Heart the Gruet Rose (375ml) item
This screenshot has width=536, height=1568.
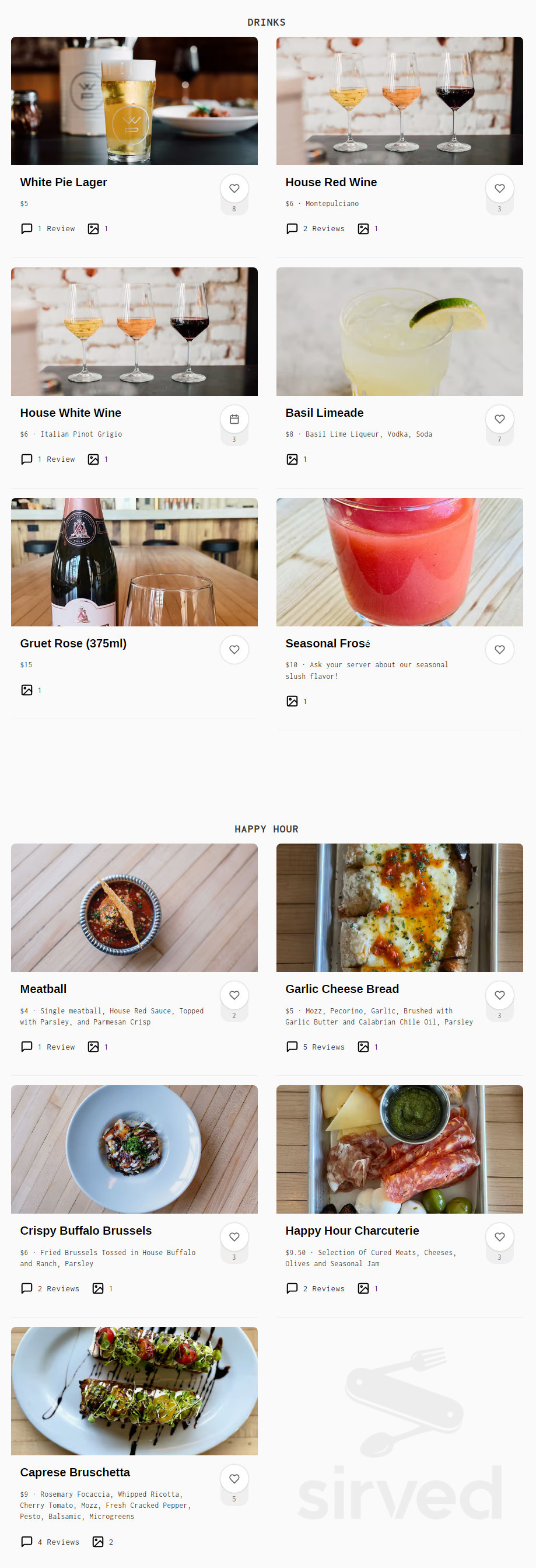tap(234, 650)
